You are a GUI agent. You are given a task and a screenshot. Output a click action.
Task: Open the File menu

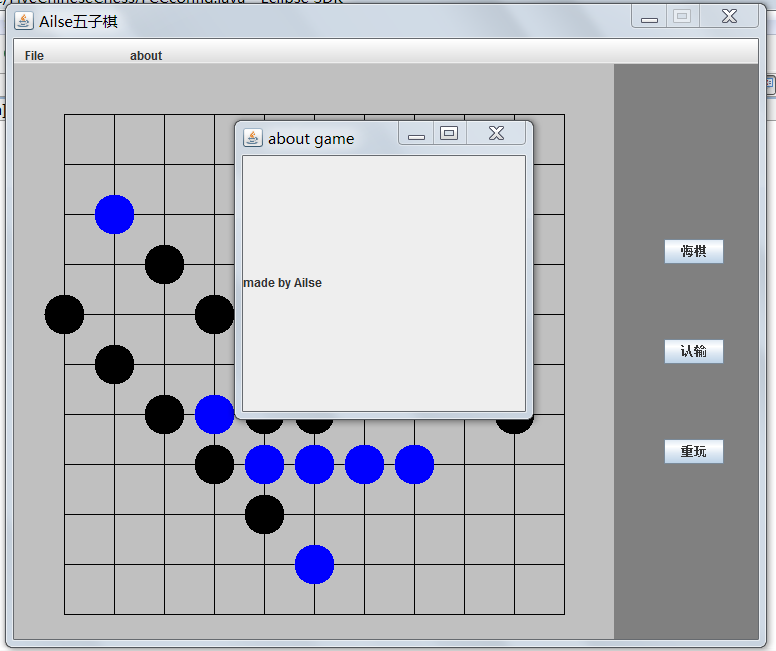tap(34, 55)
